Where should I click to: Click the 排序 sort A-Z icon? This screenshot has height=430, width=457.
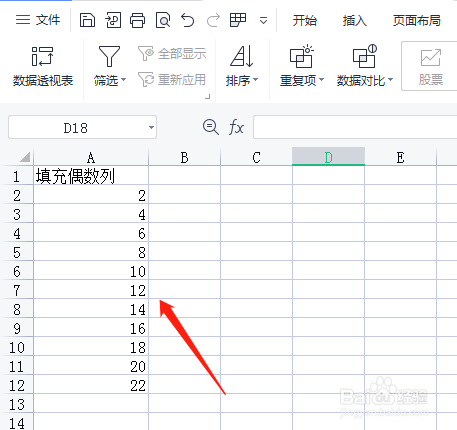pos(242,56)
